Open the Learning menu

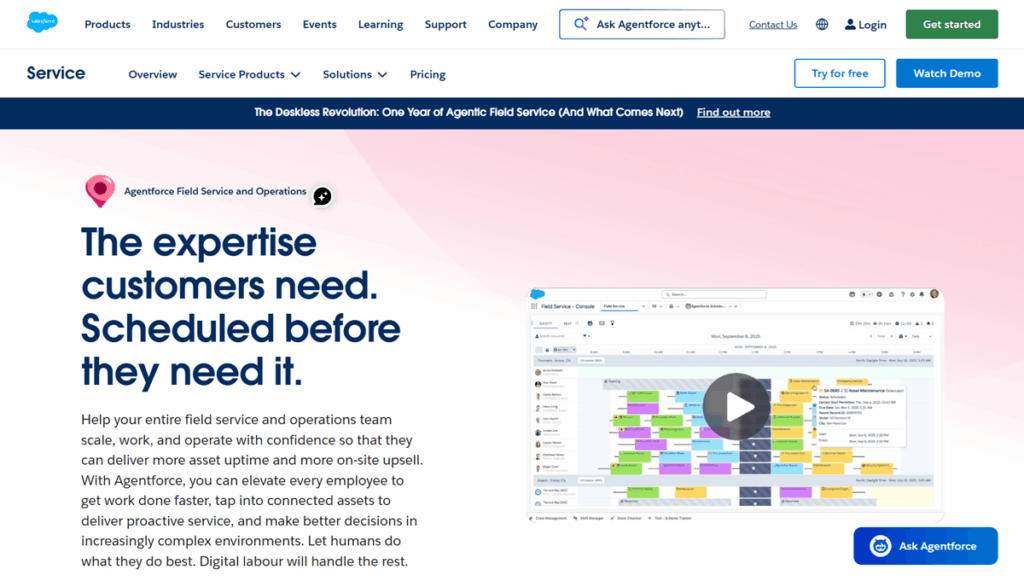(380, 24)
